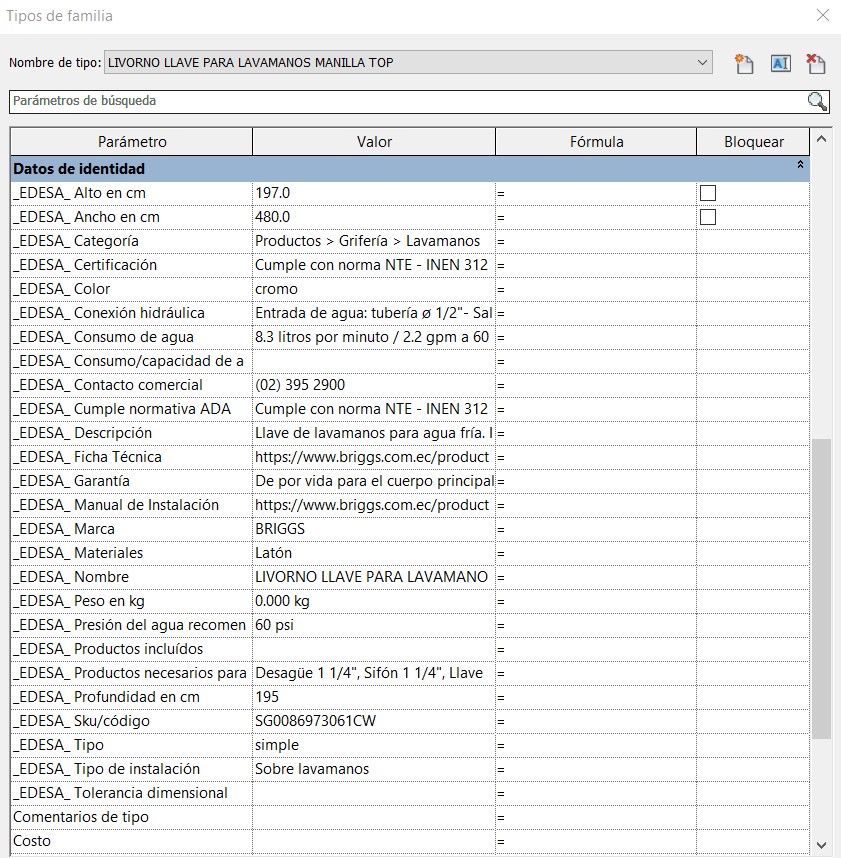The width and height of the screenshot is (841, 858).
Task: Click the vertical scrollbar thumb
Action: 821,589
